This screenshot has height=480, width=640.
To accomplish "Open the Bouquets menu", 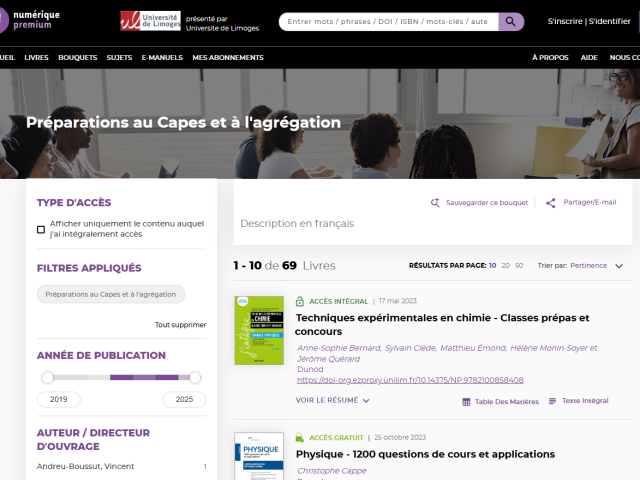I will [77, 58].
